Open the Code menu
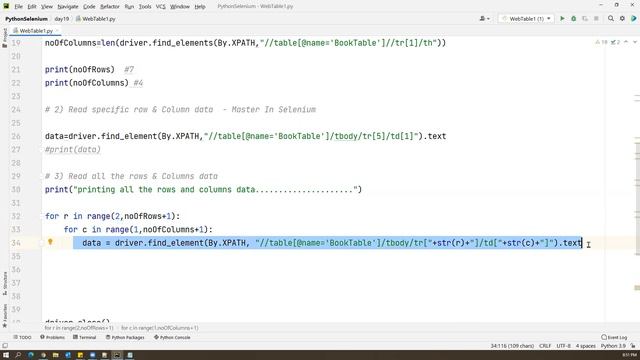This screenshot has height=360, width=640. [89, 7]
